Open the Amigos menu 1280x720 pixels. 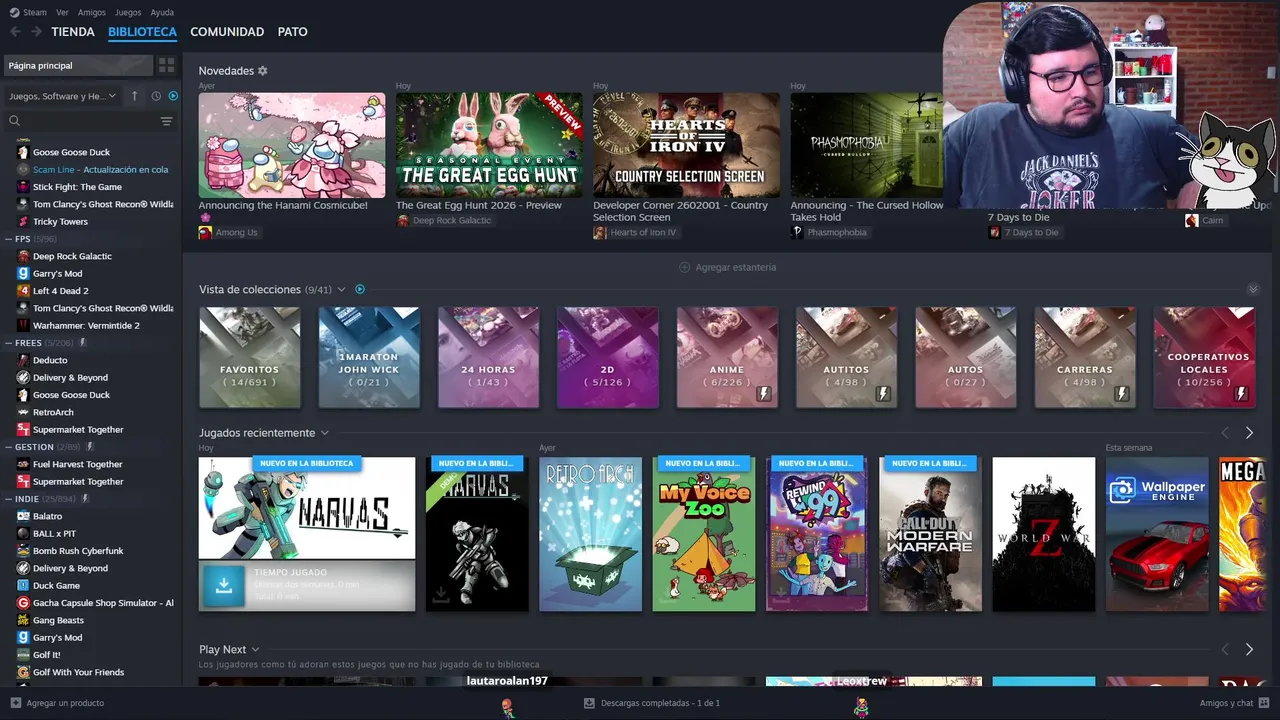coord(92,12)
